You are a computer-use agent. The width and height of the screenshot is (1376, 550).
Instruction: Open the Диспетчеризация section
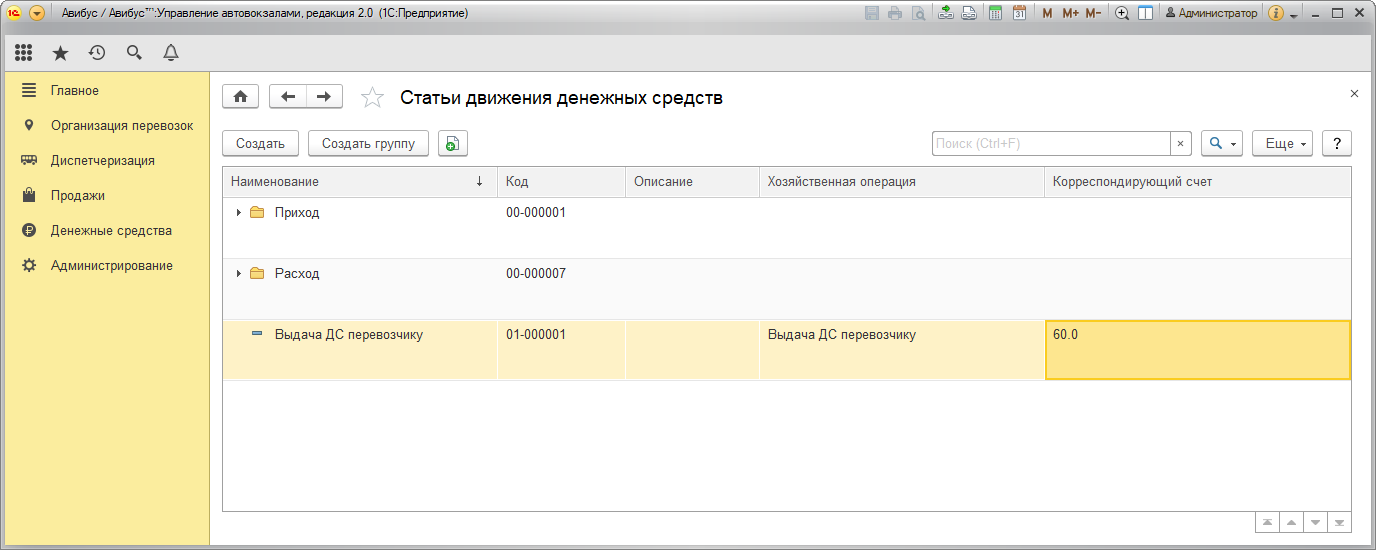pyautogui.click(x=102, y=160)
